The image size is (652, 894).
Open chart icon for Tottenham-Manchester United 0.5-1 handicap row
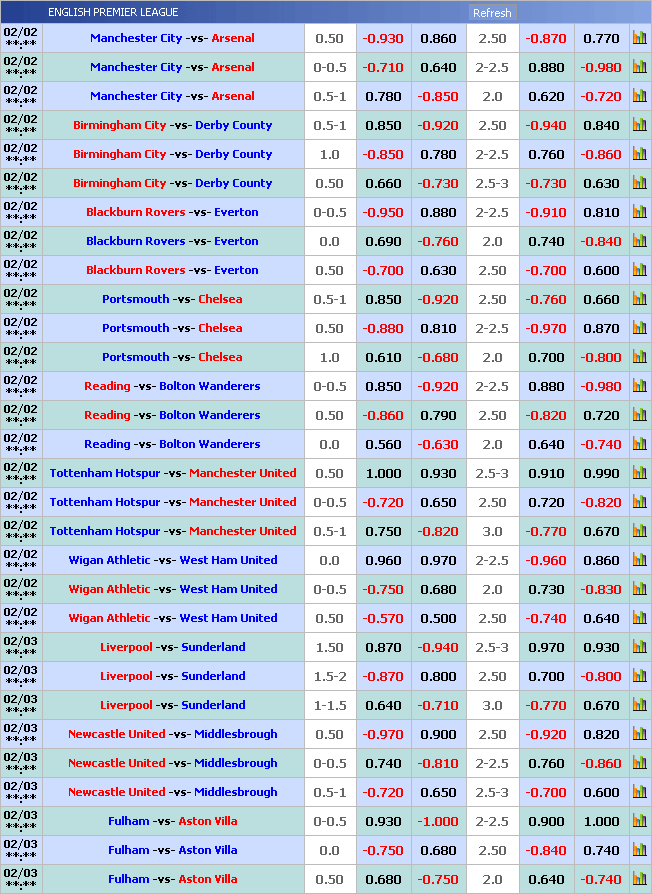(639, 532)
